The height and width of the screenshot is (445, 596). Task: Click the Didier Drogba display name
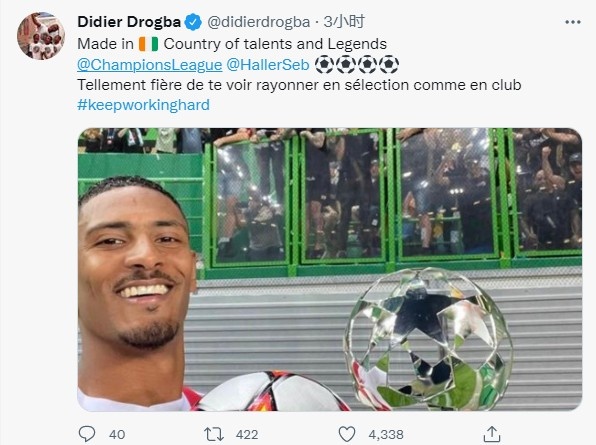coord(129,22)
